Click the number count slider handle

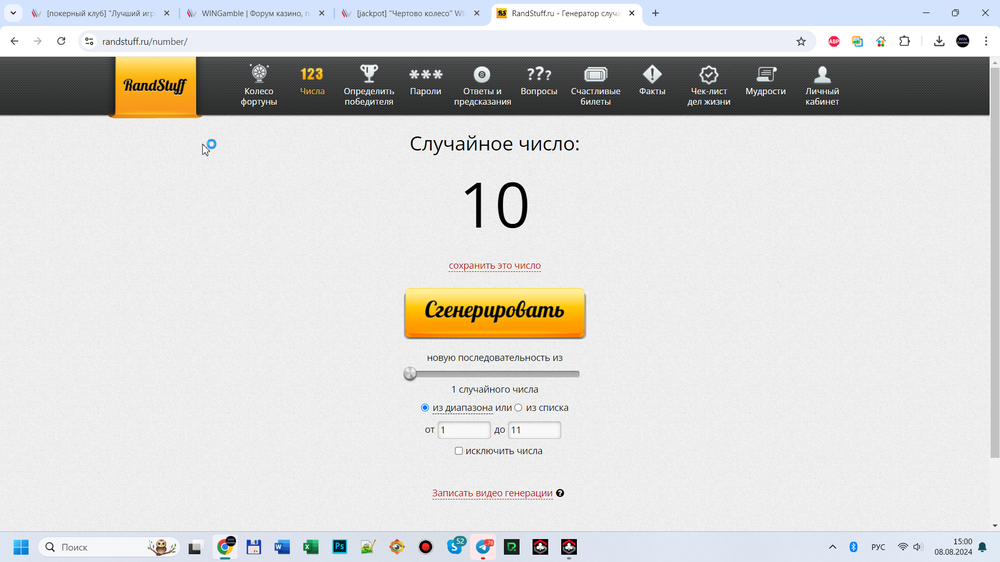pyautogui.click(x=410, y=374)
